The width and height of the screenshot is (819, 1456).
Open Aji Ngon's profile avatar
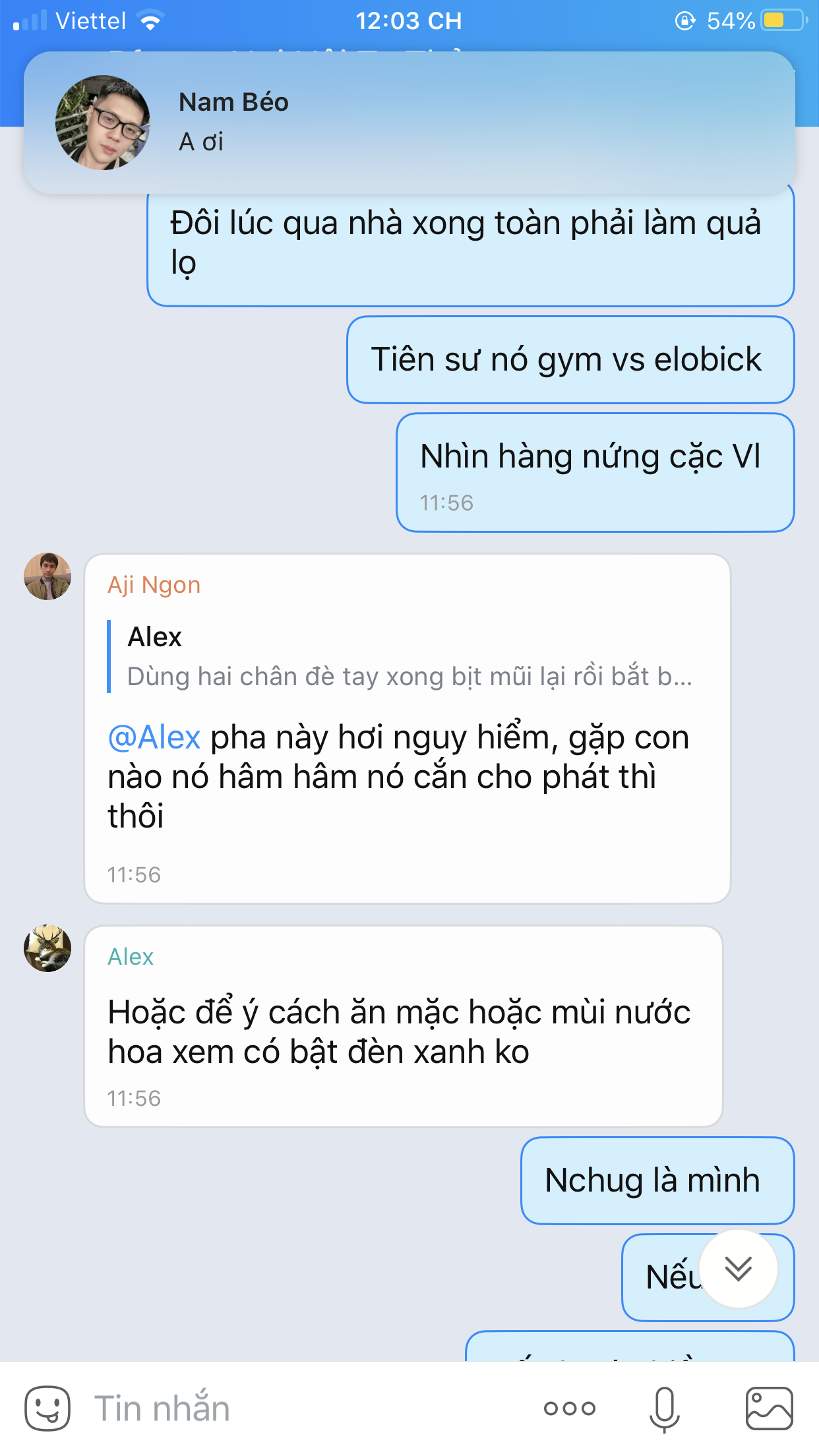(x=47, y=576)
